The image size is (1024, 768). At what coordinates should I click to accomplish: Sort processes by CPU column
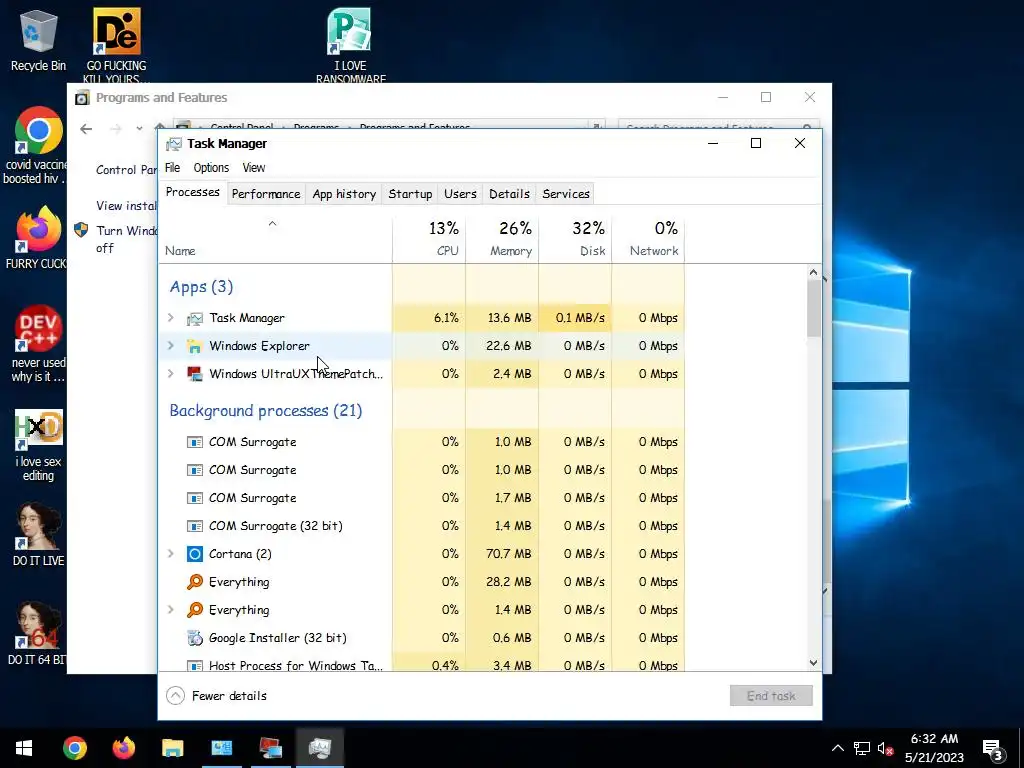tap(429, 240)
